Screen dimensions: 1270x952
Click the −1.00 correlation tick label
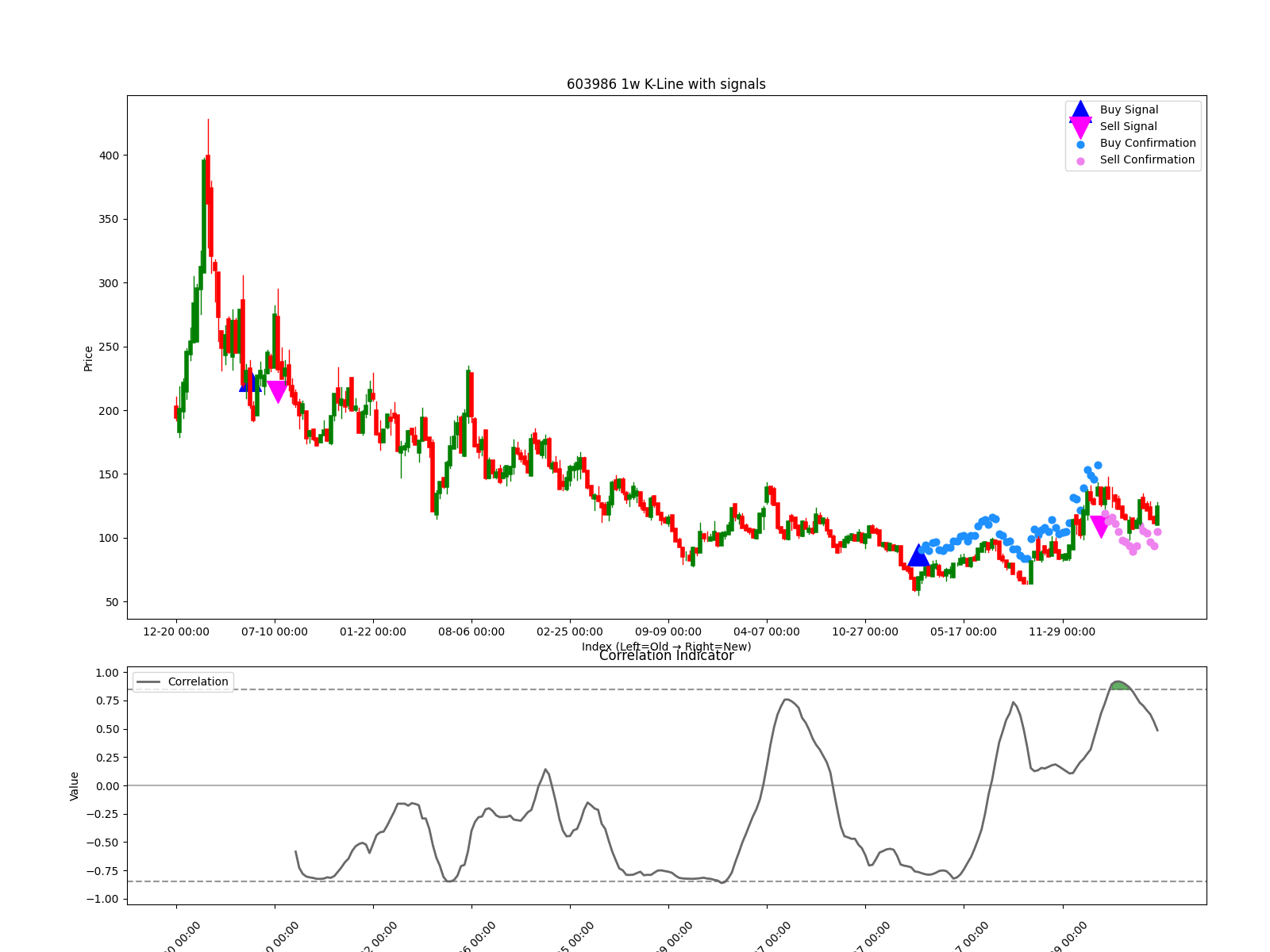[102, 900]
